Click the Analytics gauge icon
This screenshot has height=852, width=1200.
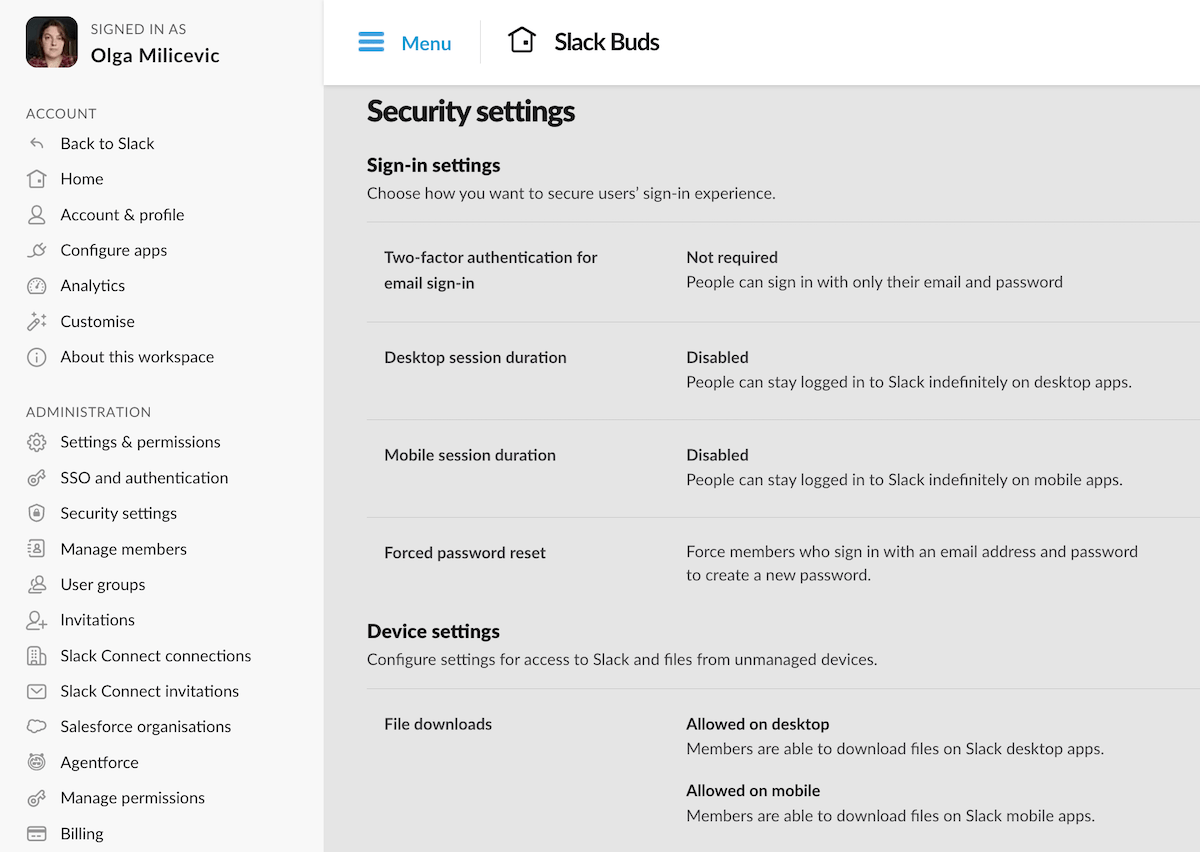[x=37, y=285]
